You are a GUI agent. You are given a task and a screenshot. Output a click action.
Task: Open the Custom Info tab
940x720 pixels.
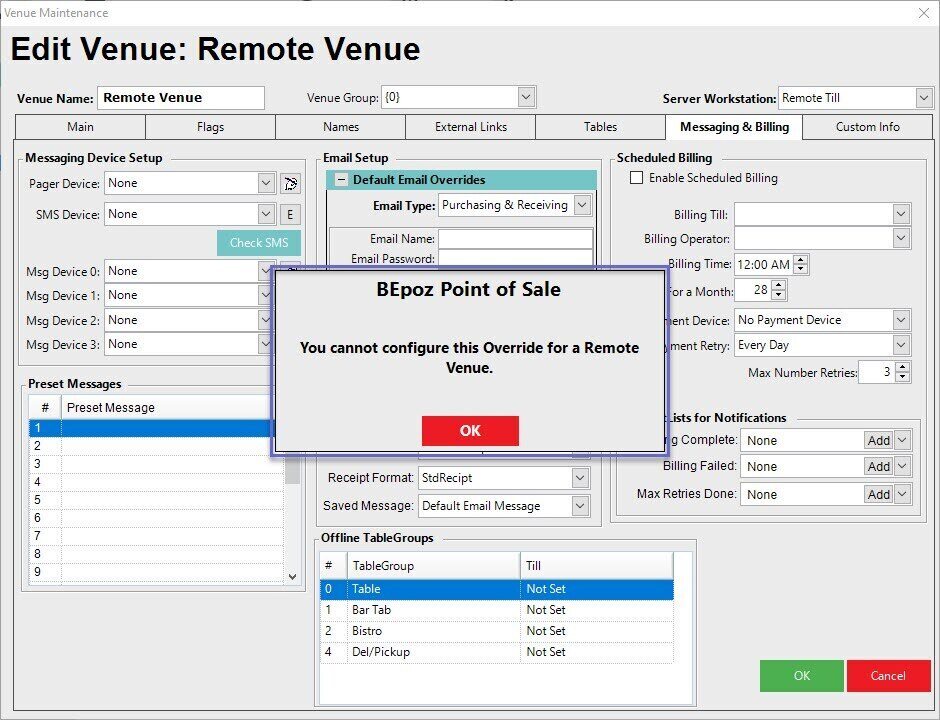(x=867, y=127)
